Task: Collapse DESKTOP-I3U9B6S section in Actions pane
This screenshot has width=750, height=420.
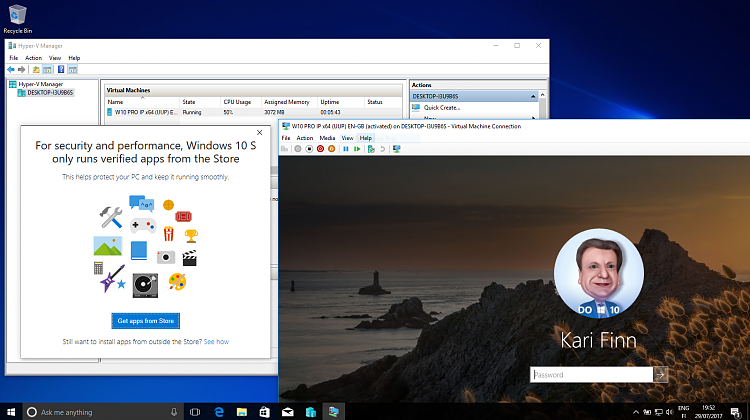Action: point(533,97)
